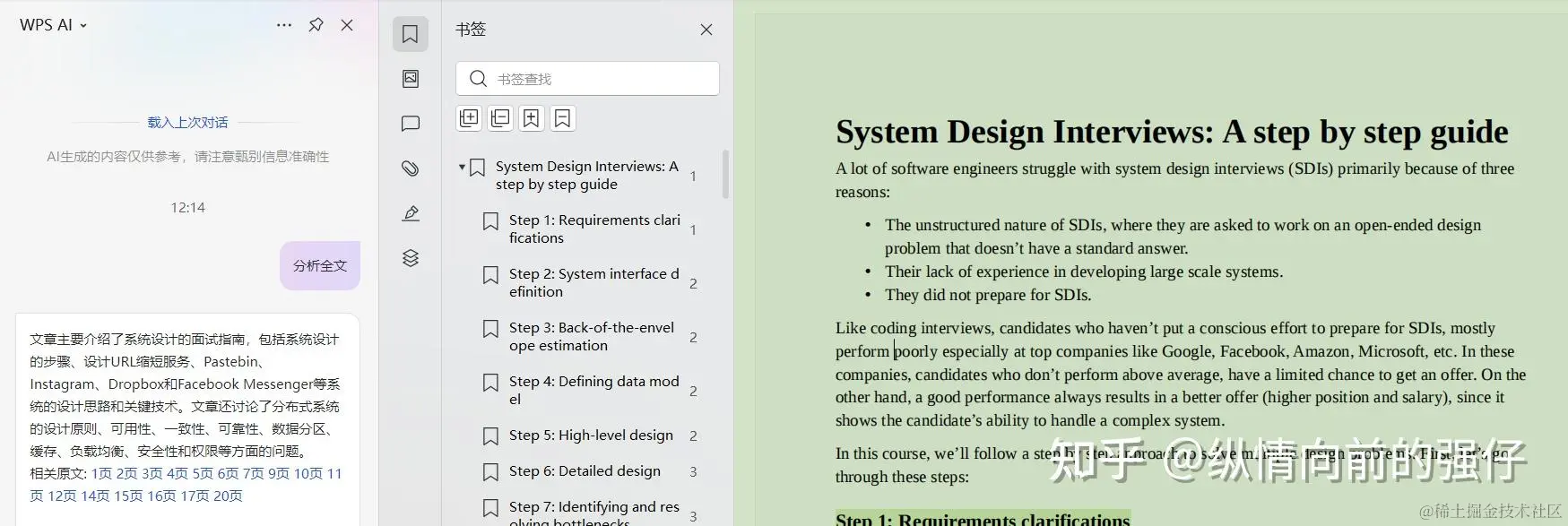This screenshot has height=526, width=1568.
Task: Delete bookmark using bookmark-minus icon
Action: [x=563, y=118]
